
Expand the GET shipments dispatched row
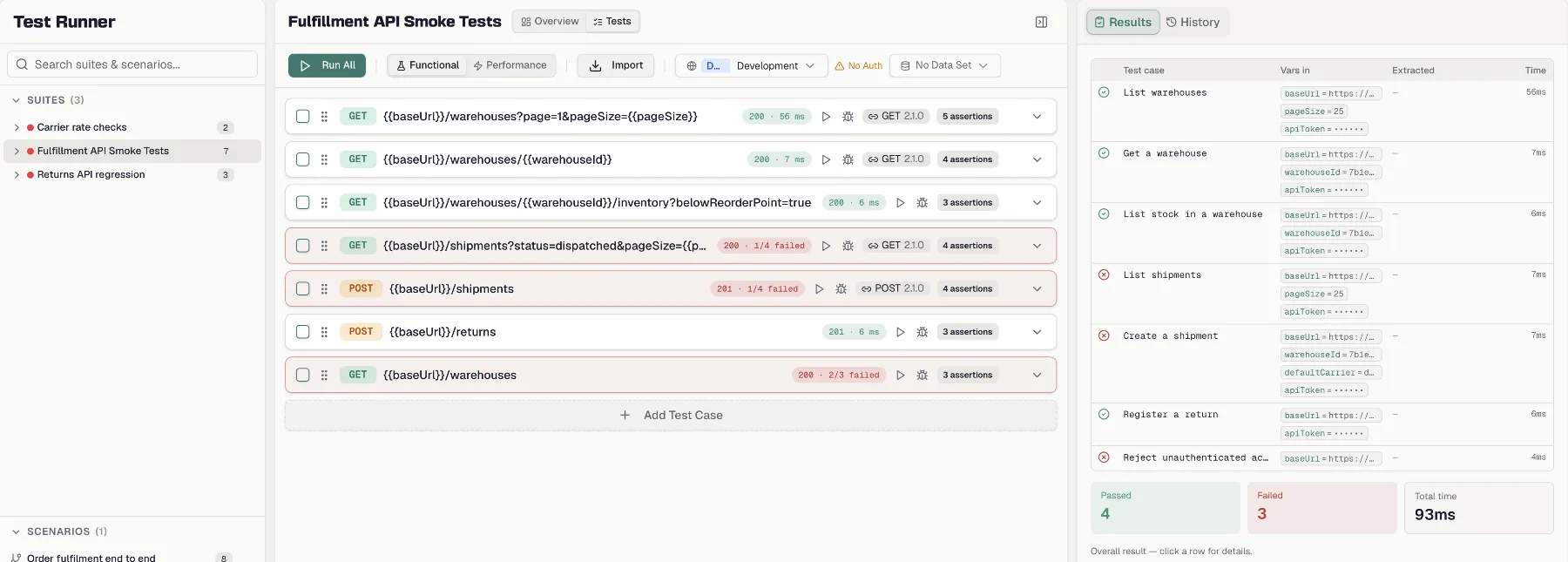click(1037, 246)
